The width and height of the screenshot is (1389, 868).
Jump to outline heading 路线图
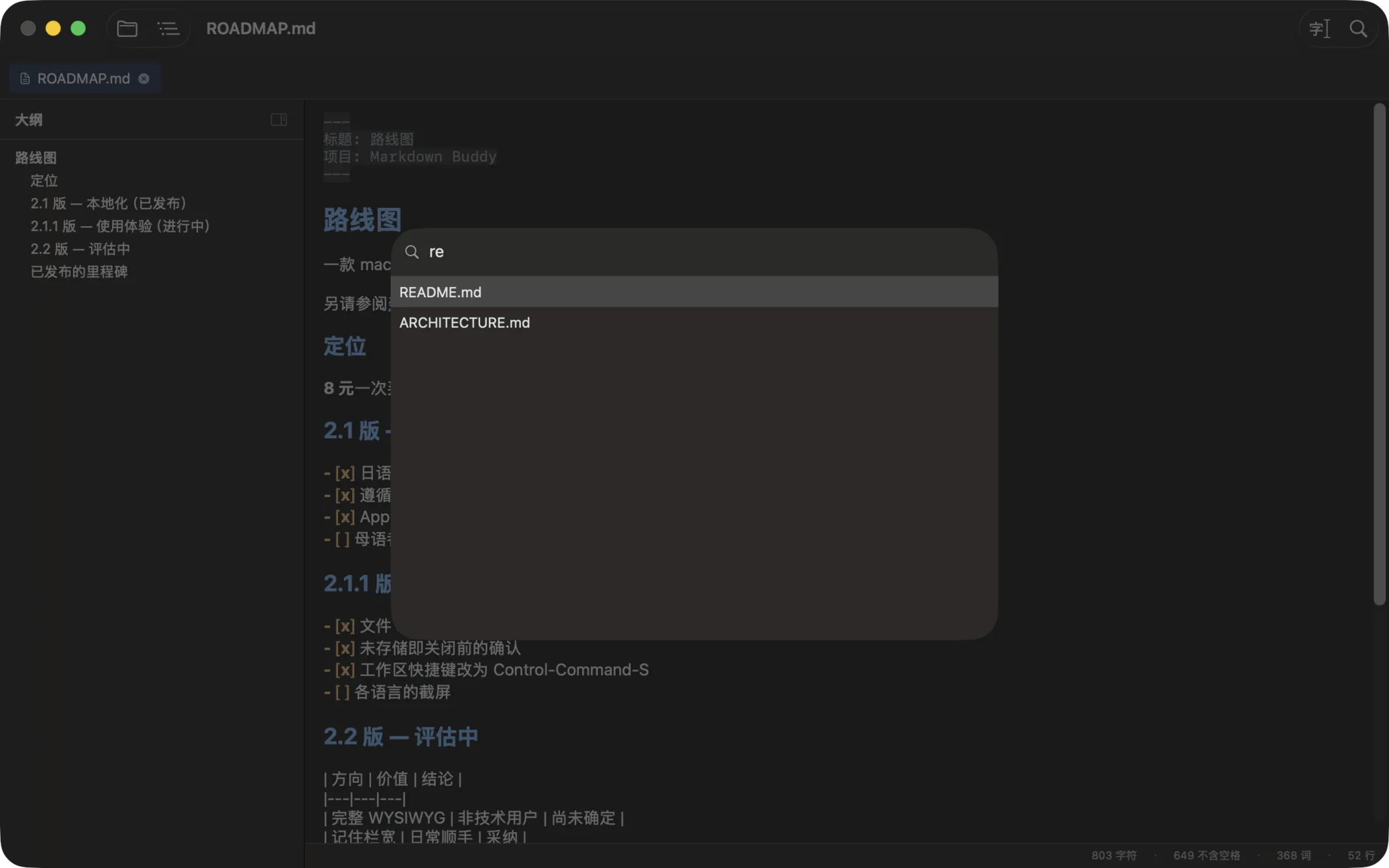pyautogui.click(x=36, y=158)
